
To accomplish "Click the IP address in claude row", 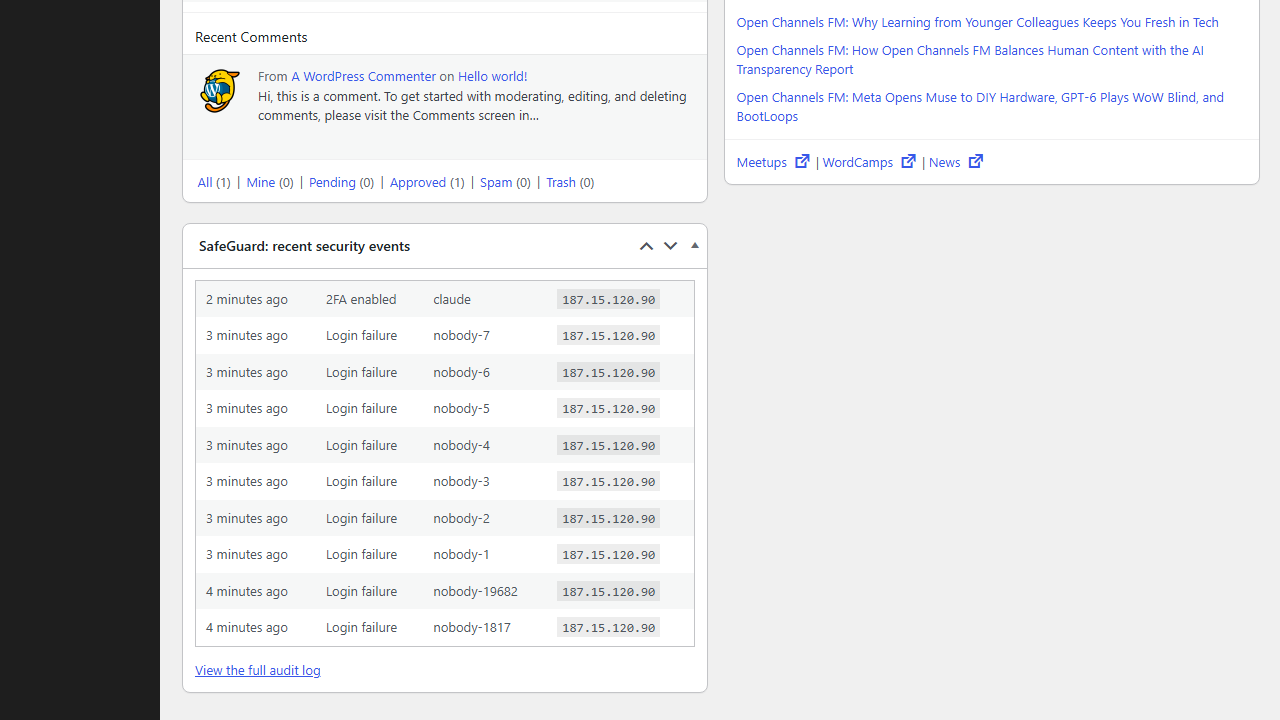I will tap(608, 299).
